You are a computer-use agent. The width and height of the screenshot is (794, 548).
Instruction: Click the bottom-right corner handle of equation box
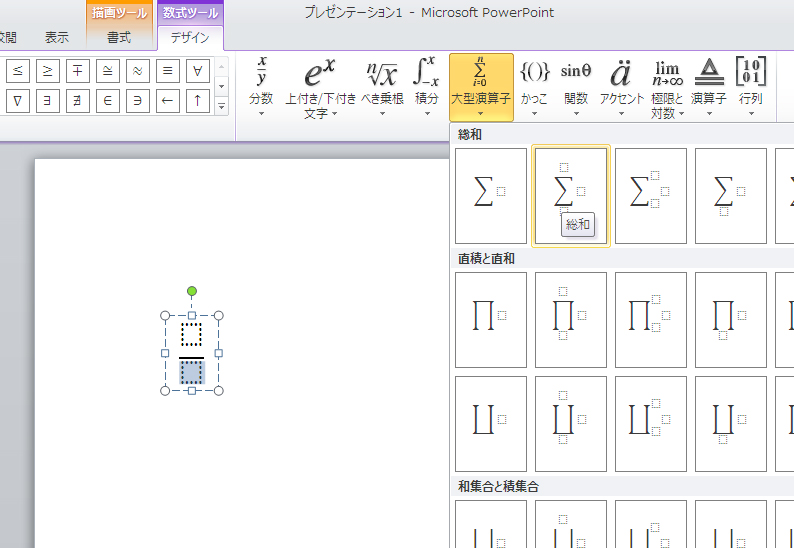point(218,390)
